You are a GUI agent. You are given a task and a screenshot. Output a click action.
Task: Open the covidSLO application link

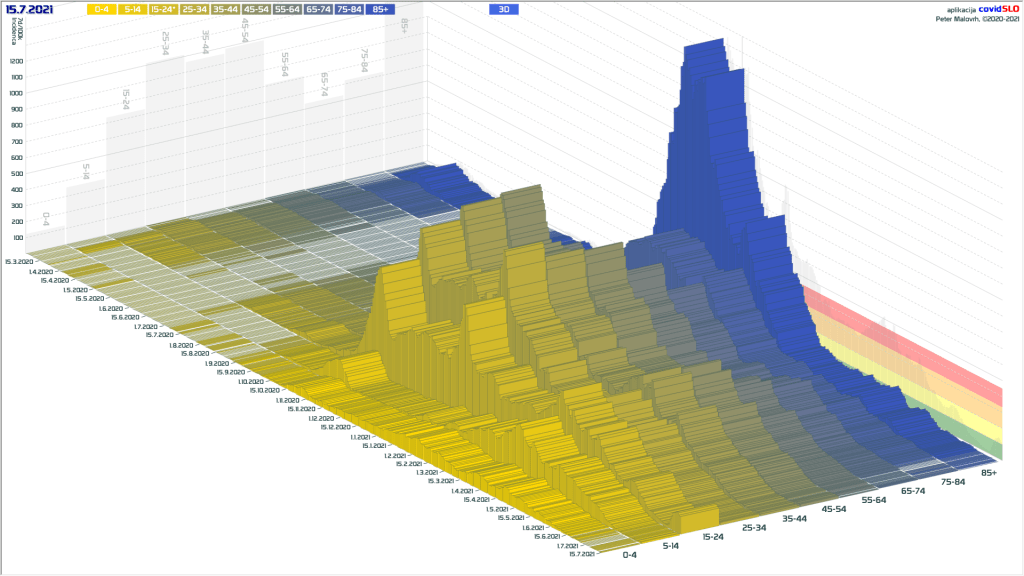point(994,8)
